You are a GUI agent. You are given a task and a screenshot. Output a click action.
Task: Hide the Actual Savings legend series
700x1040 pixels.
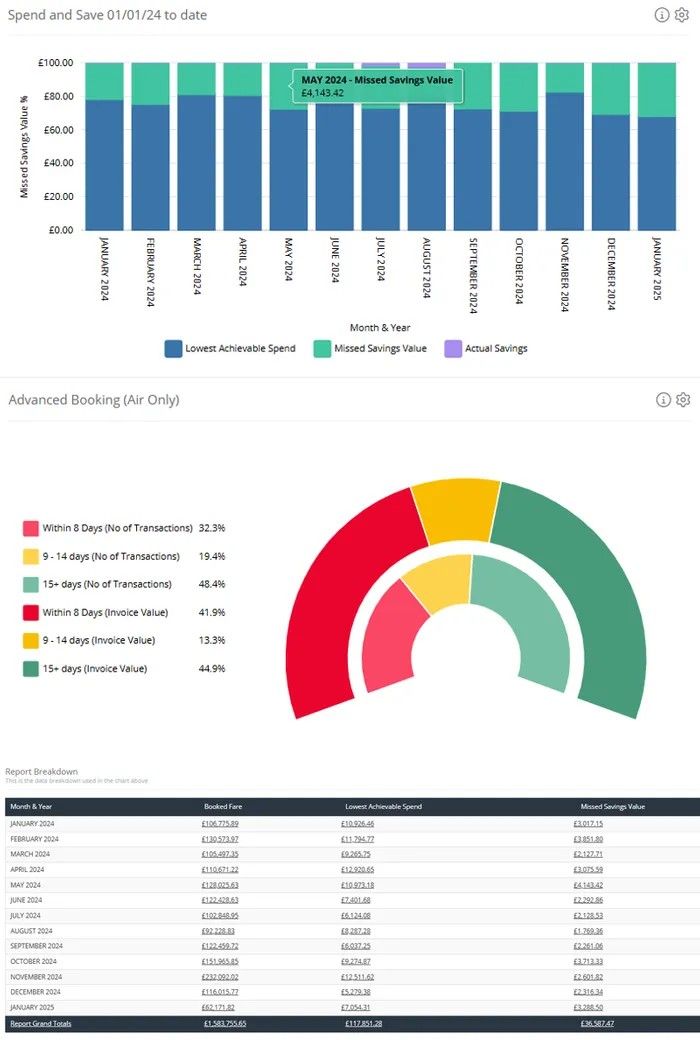(487, 348)
